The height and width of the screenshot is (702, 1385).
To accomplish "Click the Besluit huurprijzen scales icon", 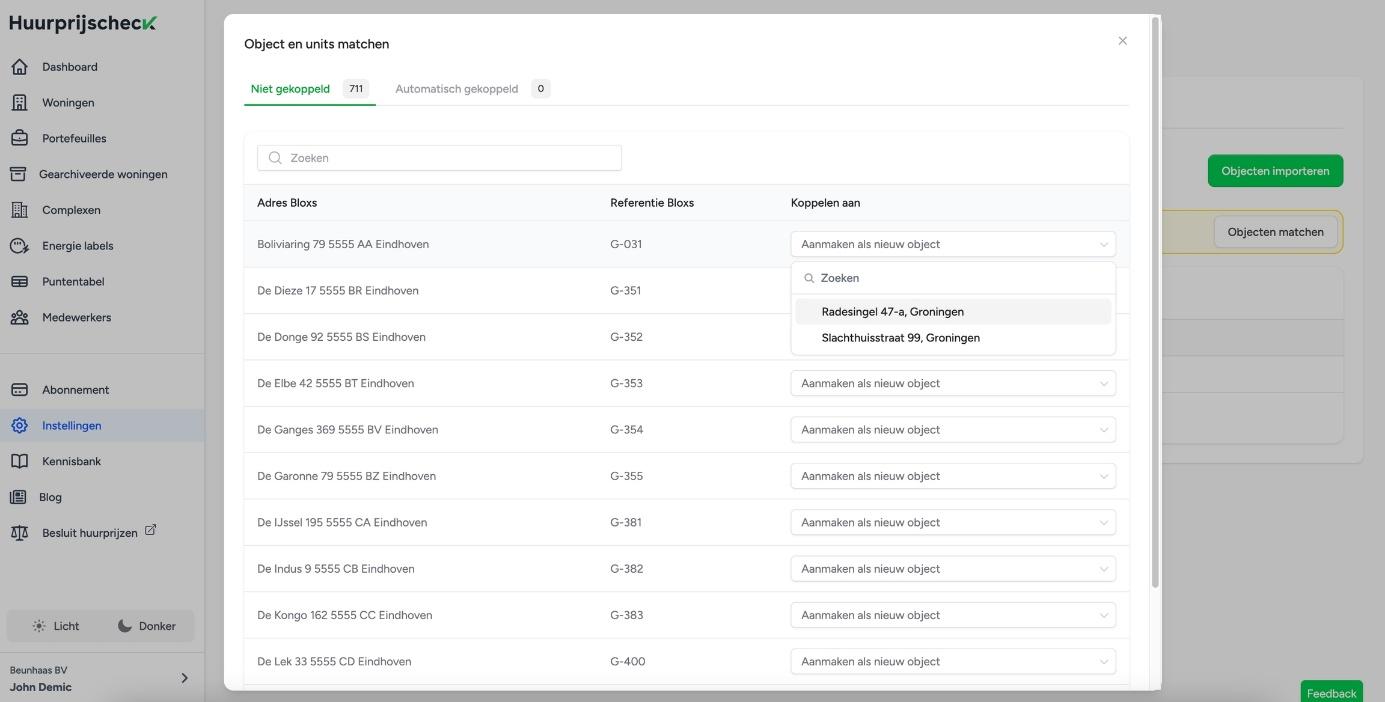I will point(19,533).
